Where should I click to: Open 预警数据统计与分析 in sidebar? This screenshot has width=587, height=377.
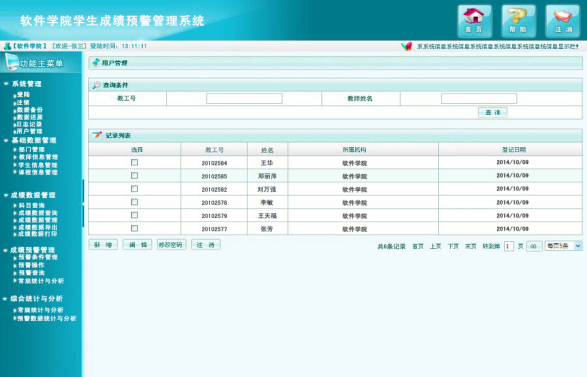pos(47,318)
